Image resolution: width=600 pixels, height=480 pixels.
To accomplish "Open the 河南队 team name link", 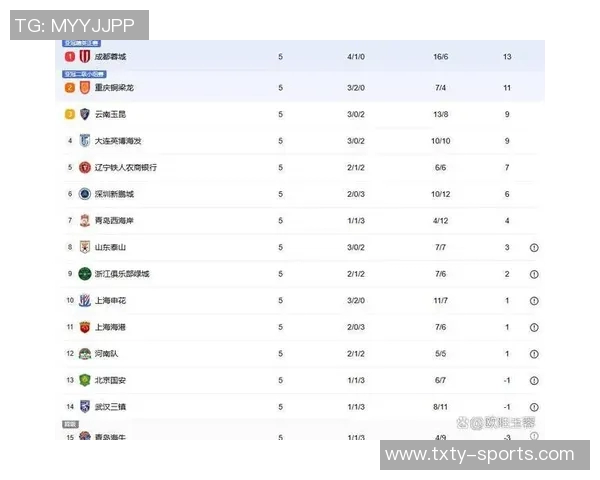I will (x=106, y=354).
